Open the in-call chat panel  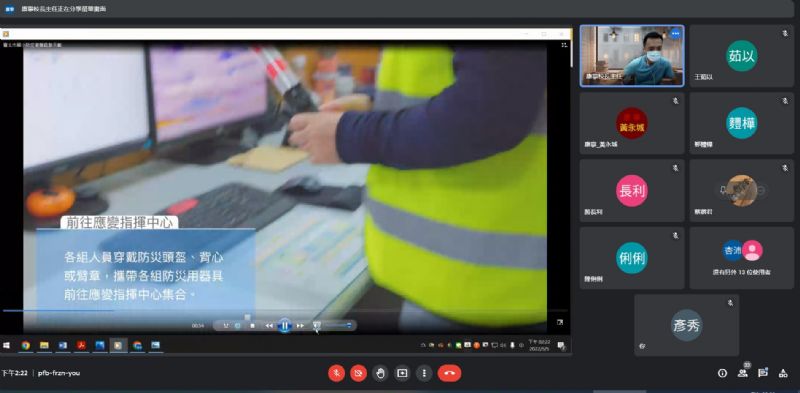coord(763,373)
